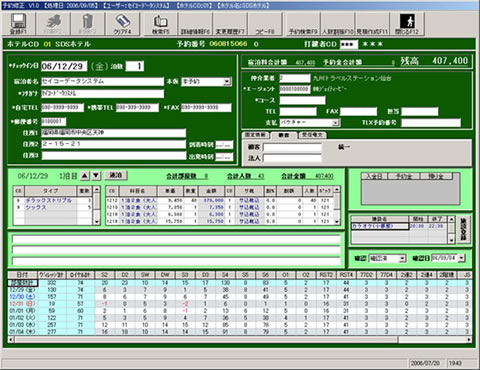Image resolution: width=480 pixels, height=370 pixels.
Task: Open the 本仮 reservation status dropdown
Action: [227, 81]
